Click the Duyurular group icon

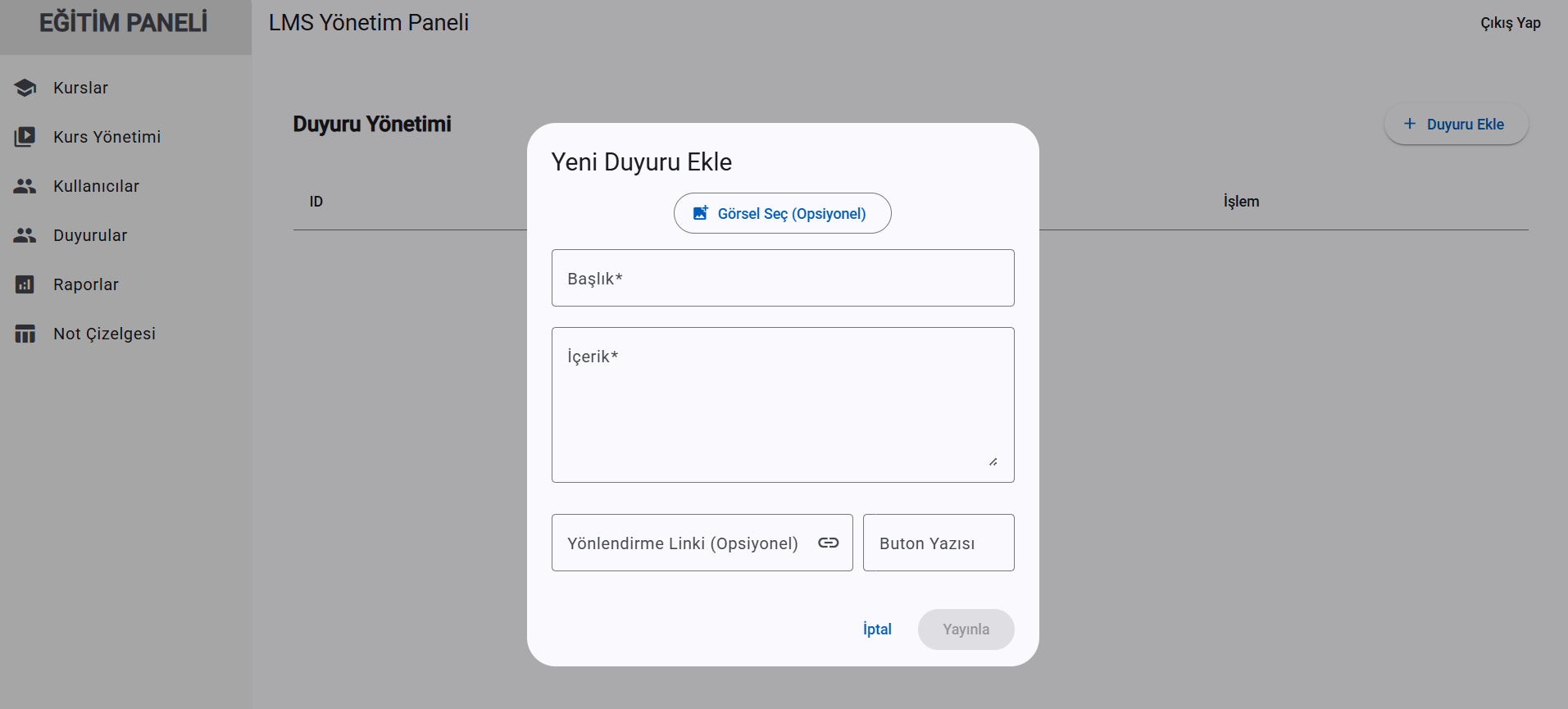25,235
